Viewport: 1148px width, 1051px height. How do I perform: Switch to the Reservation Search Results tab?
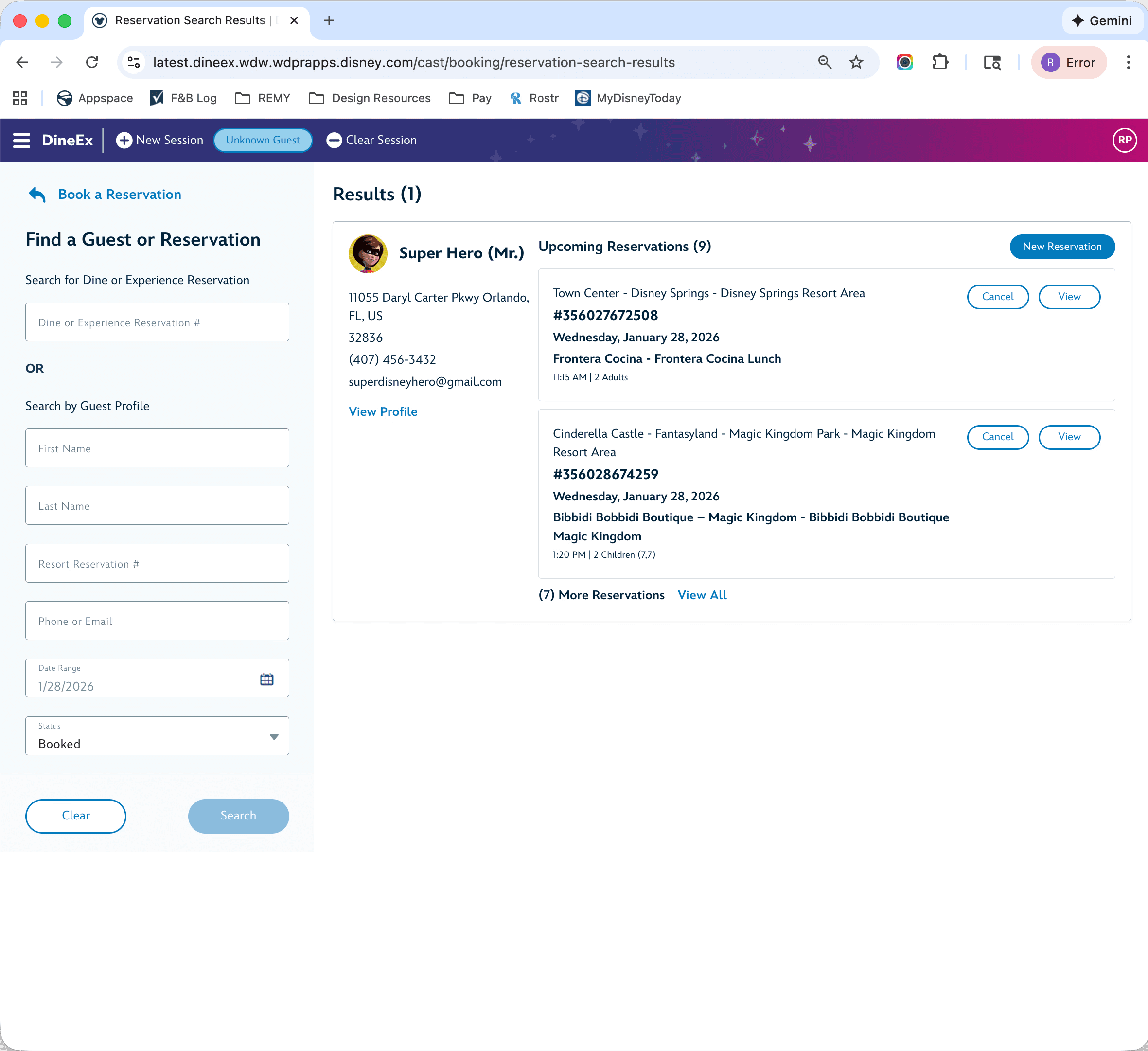tap(190, 20)
